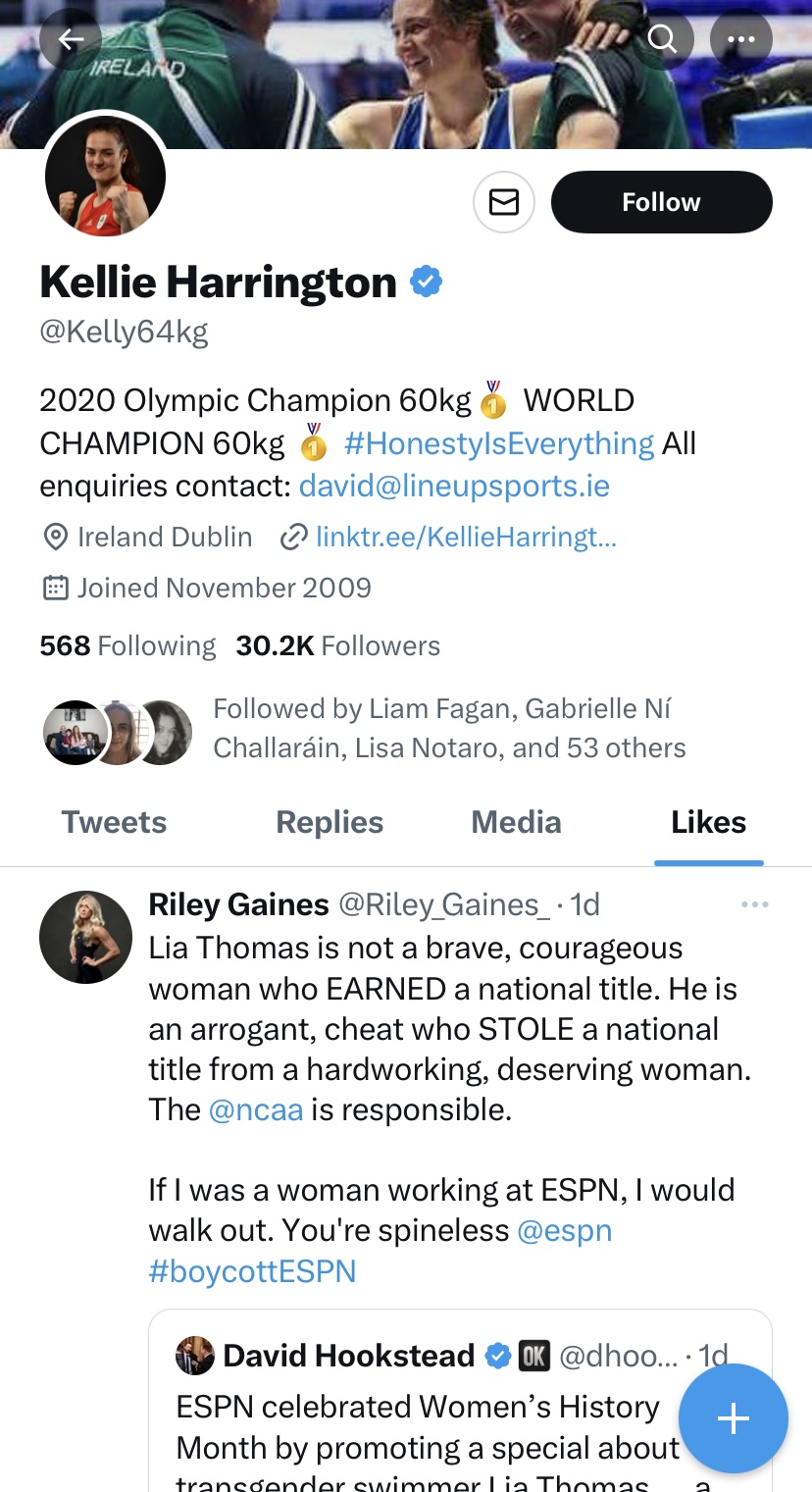Open Kellie Harrington's profile picture
Viewport: 812px width, 1492px height.
pos(105,177)
